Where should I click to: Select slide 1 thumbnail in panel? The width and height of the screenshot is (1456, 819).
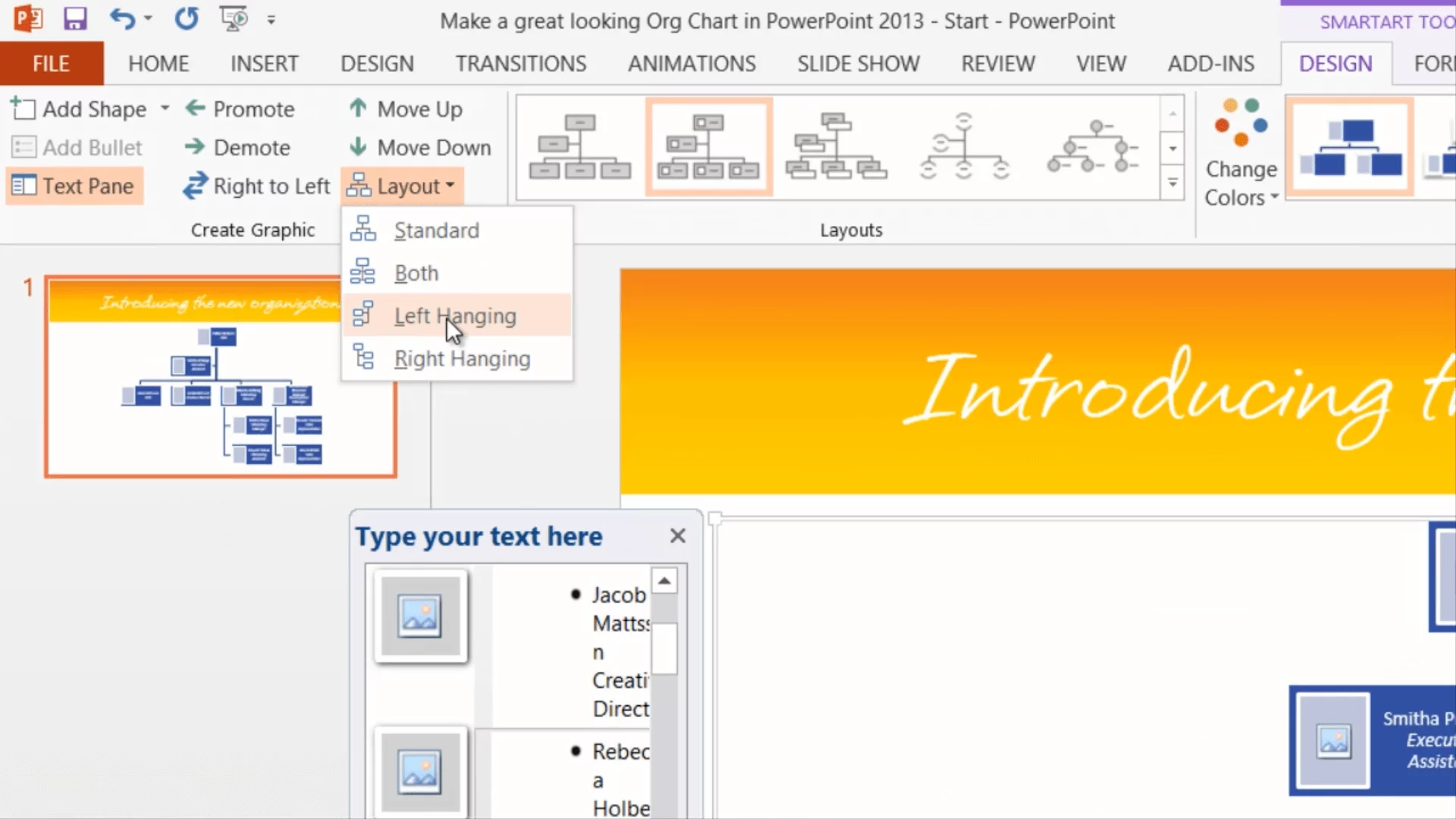click(220, 376)
